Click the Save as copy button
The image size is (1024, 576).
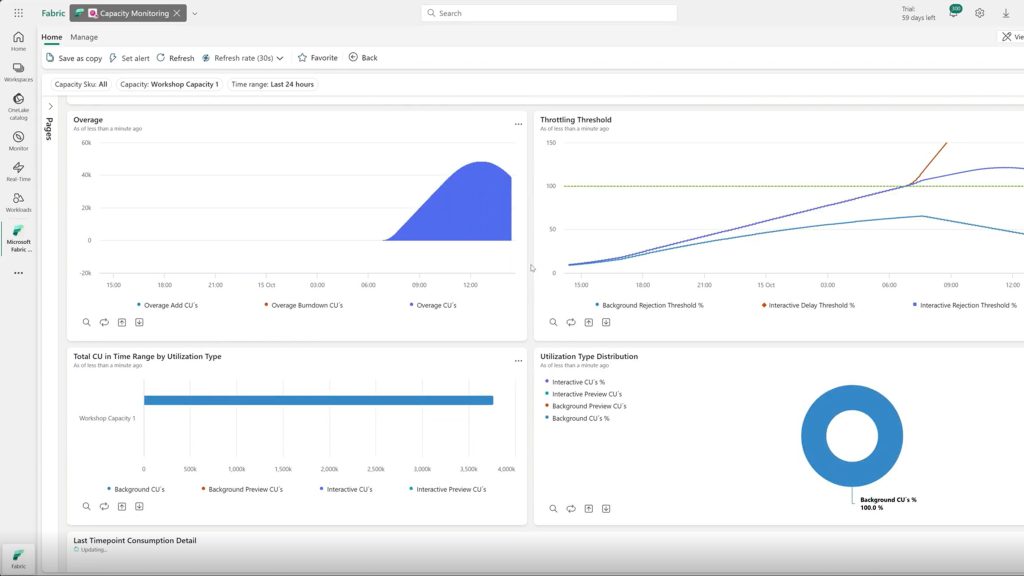[x=76, y=57]
